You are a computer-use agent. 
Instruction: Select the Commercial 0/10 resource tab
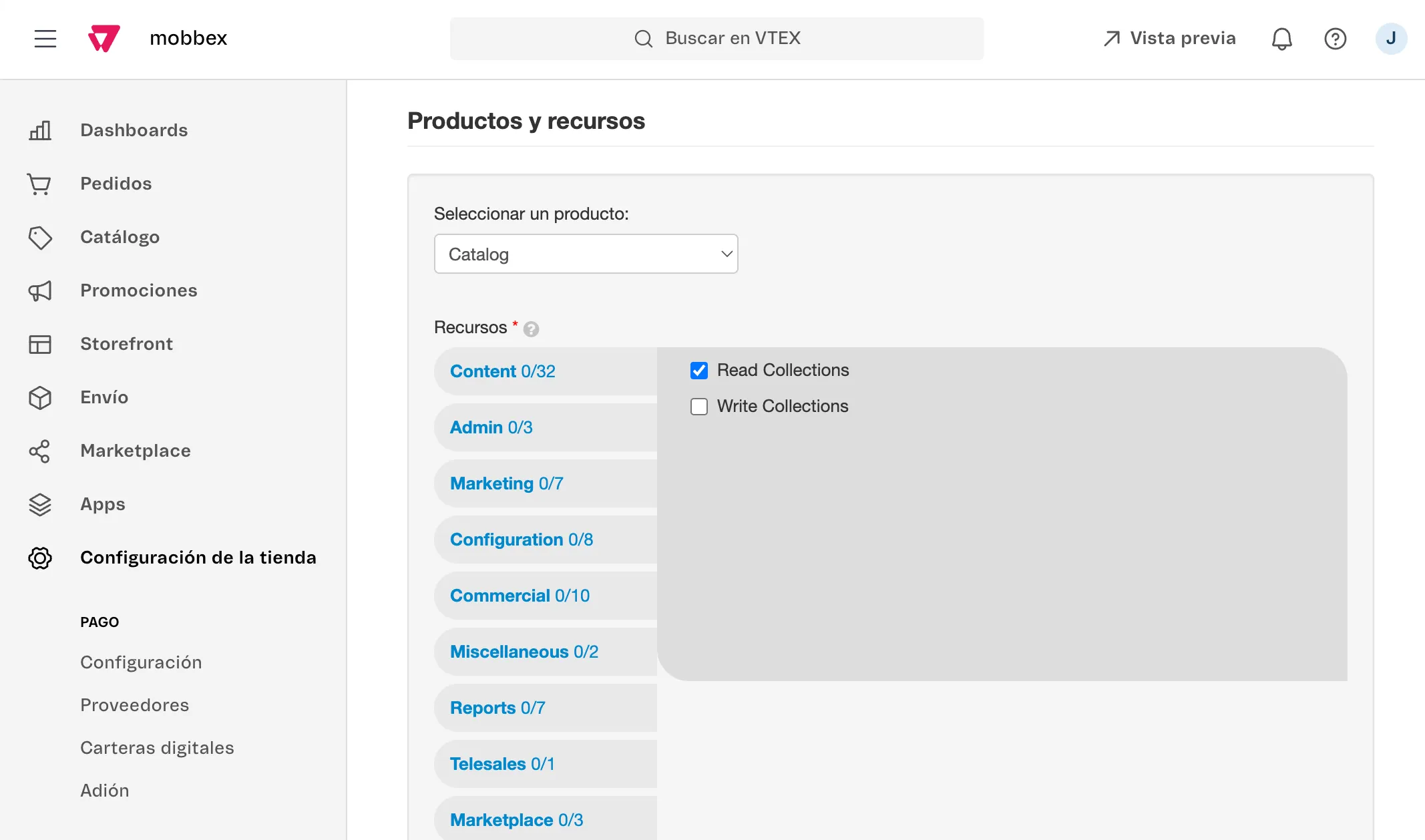click(x=546, y=596)
